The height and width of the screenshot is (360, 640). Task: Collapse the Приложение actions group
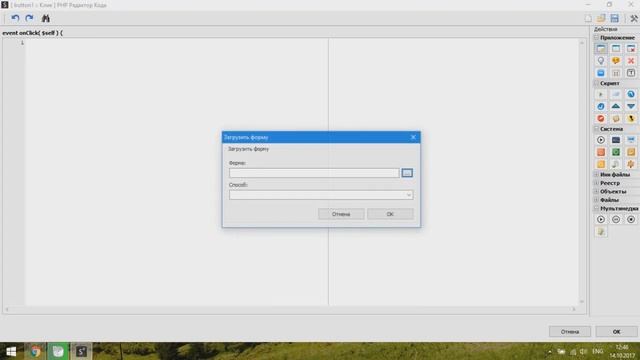[596, 38]
